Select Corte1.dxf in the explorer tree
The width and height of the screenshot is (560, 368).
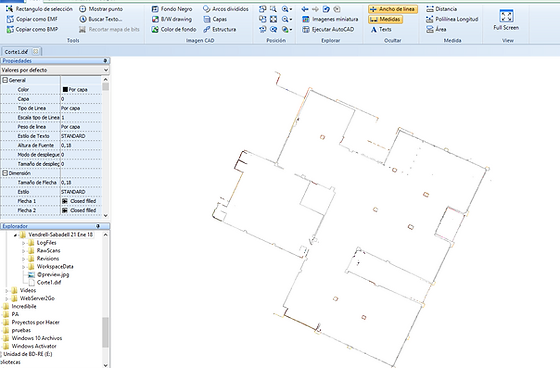(x=45, y=283)
